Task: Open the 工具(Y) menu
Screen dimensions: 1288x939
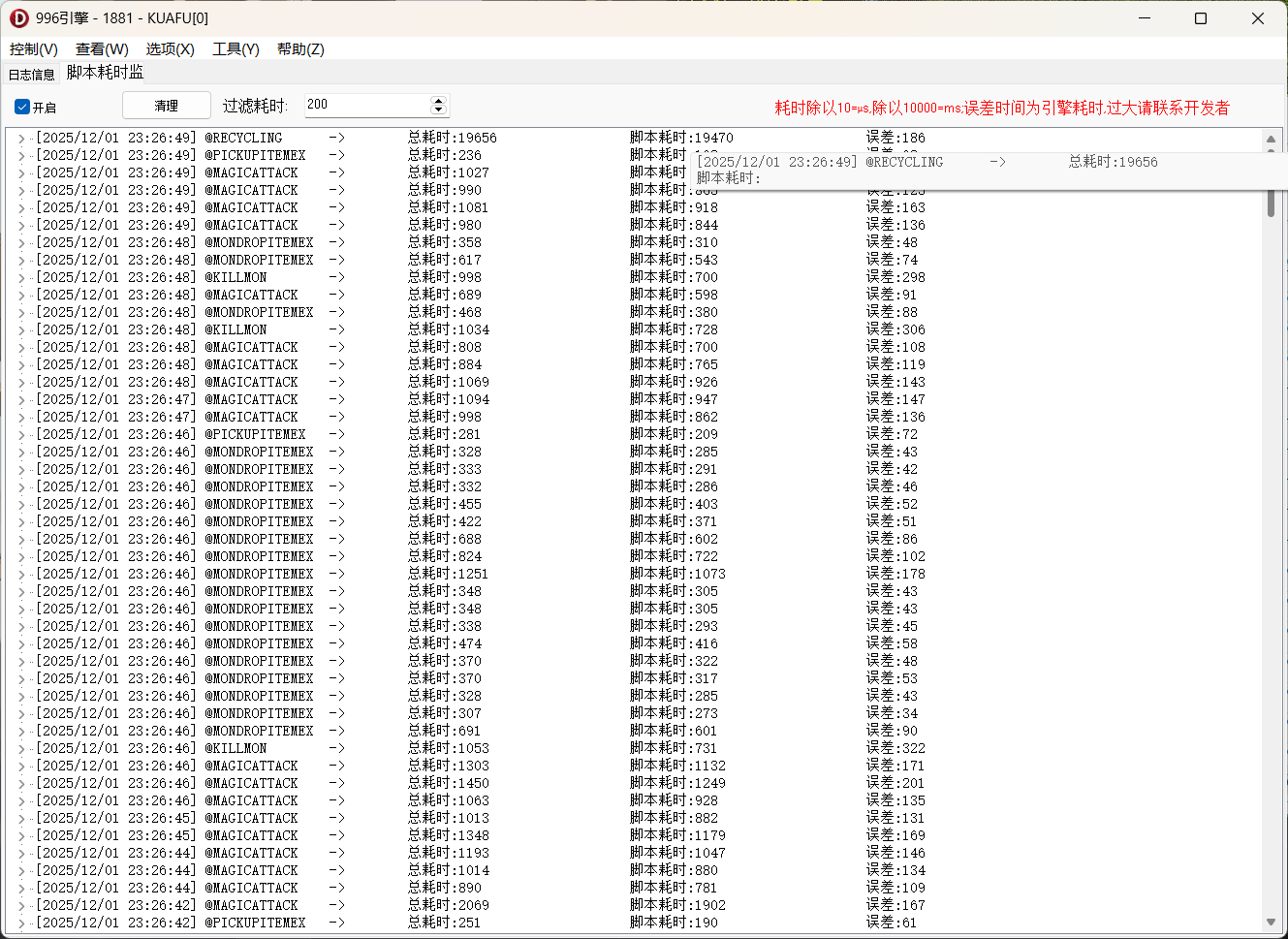Action: click(x=236, y=49)
